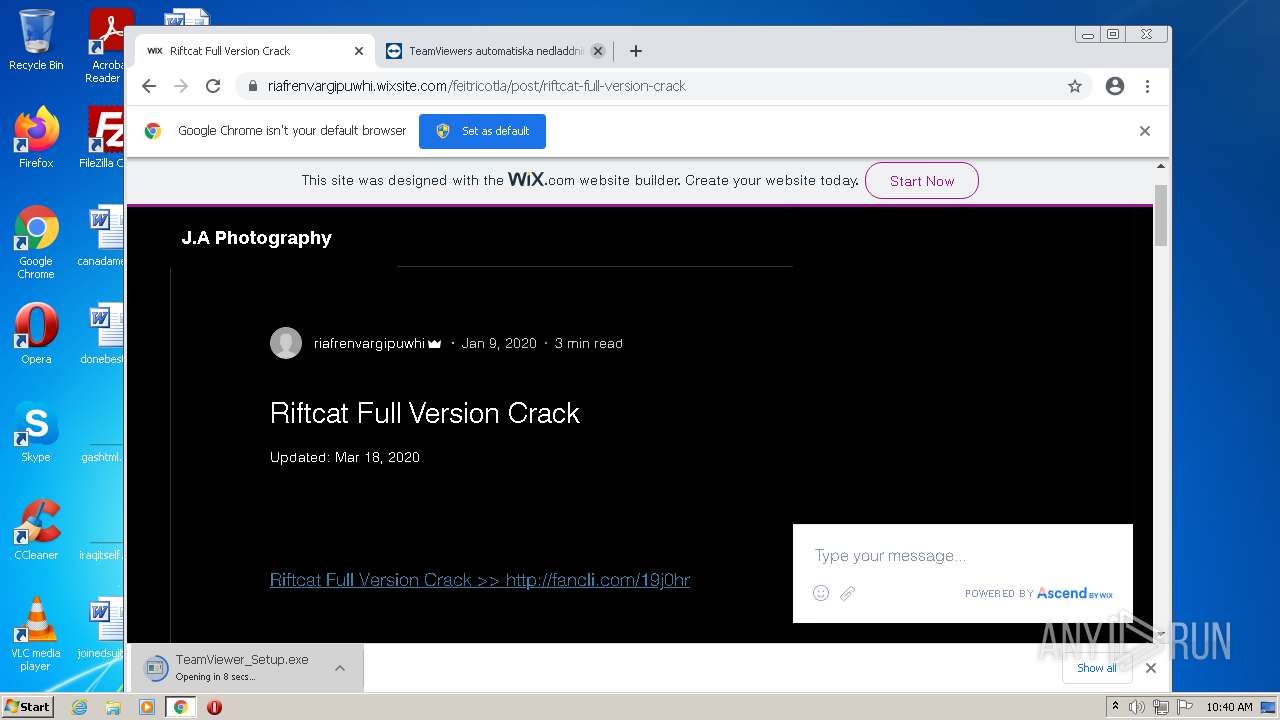Open the media player taskbar icon
The height and width of the screenshot is (720, 1280).
pyautogui.click(x=147, y=707)
